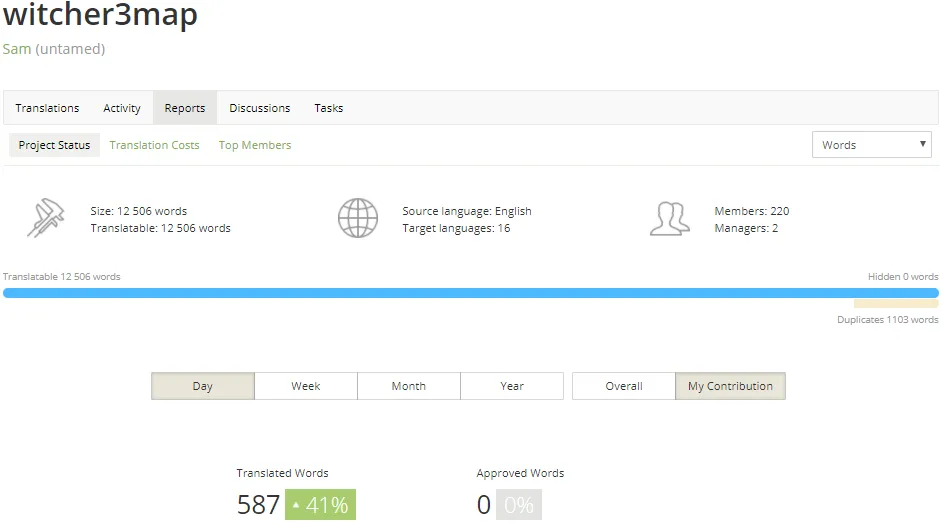Open the Translation Costs report

coord(154,145)
